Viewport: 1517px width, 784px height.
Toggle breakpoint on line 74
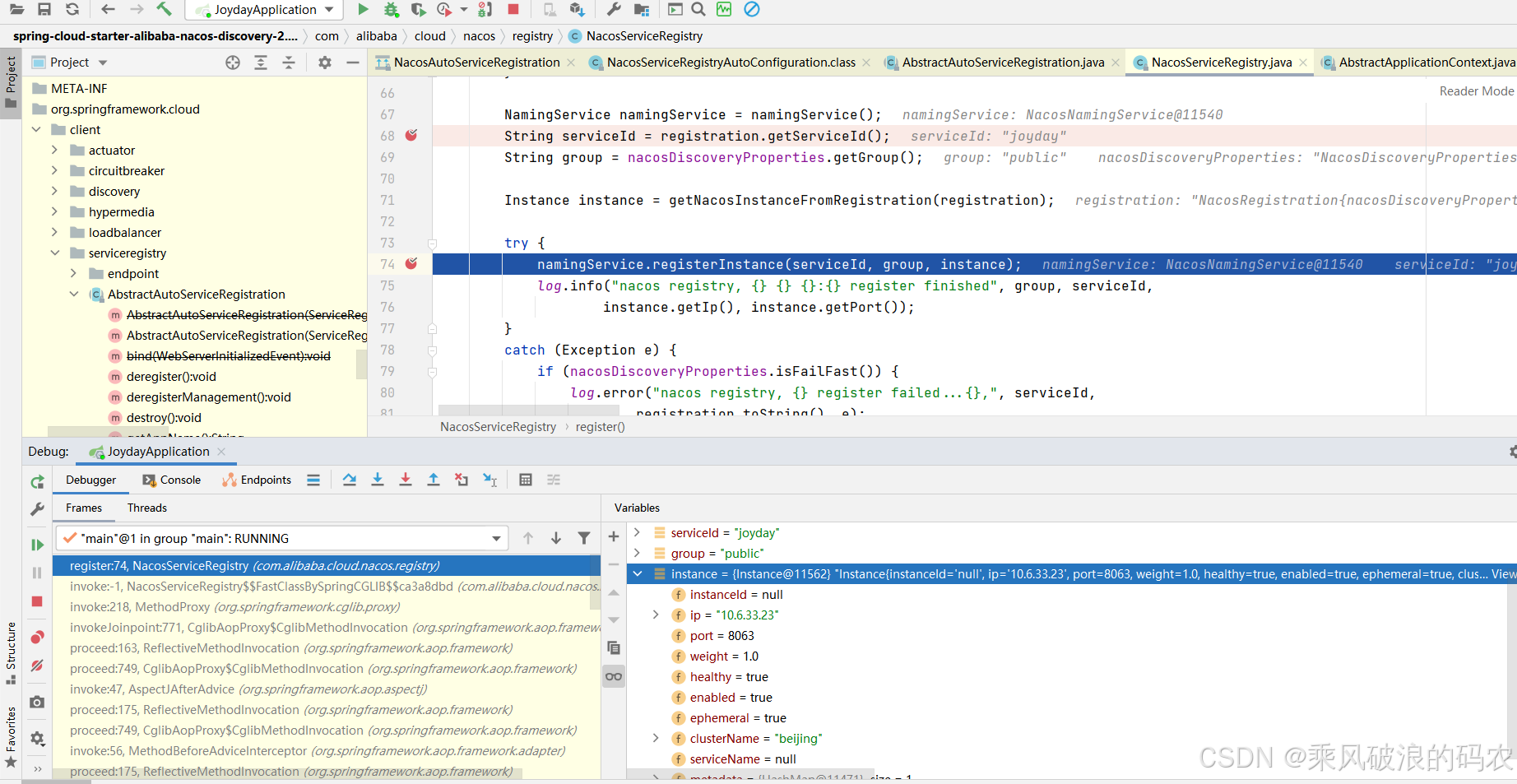[x=411, y=264]
